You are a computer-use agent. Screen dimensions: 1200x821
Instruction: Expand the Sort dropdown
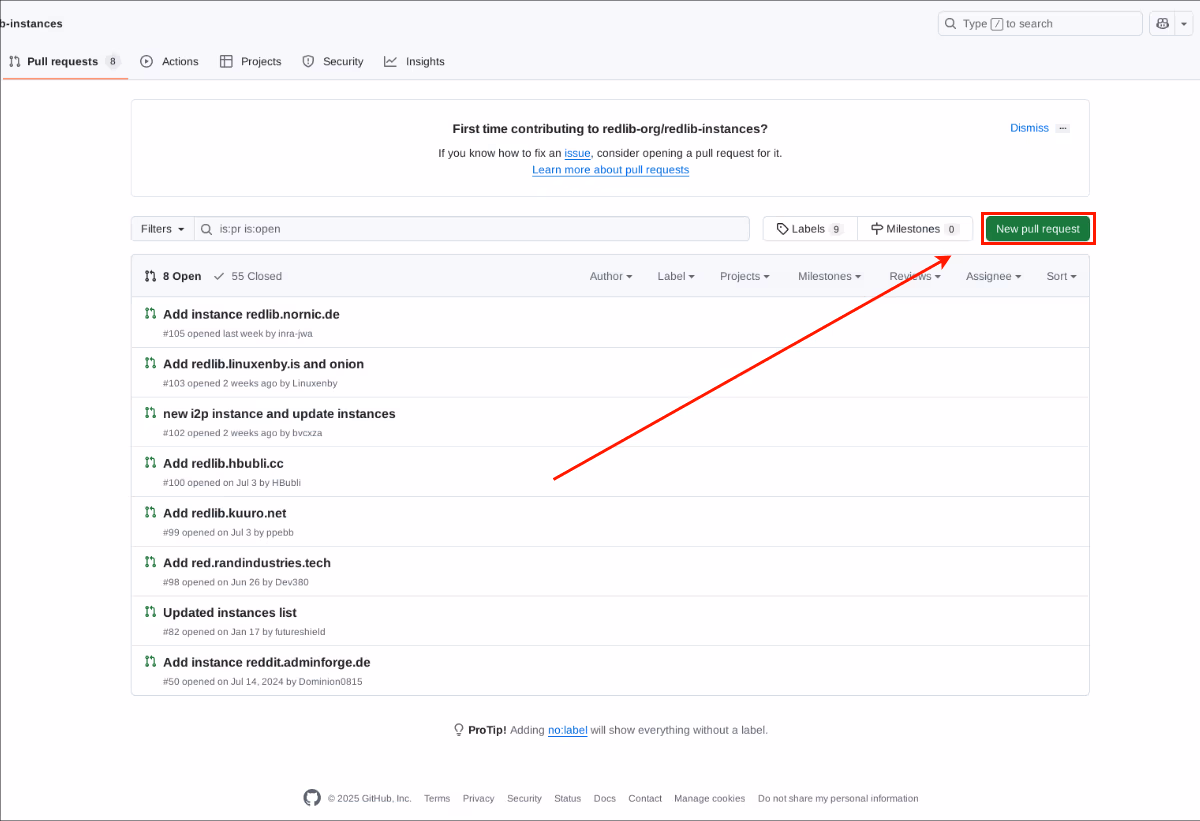(x=1061, y=276)
